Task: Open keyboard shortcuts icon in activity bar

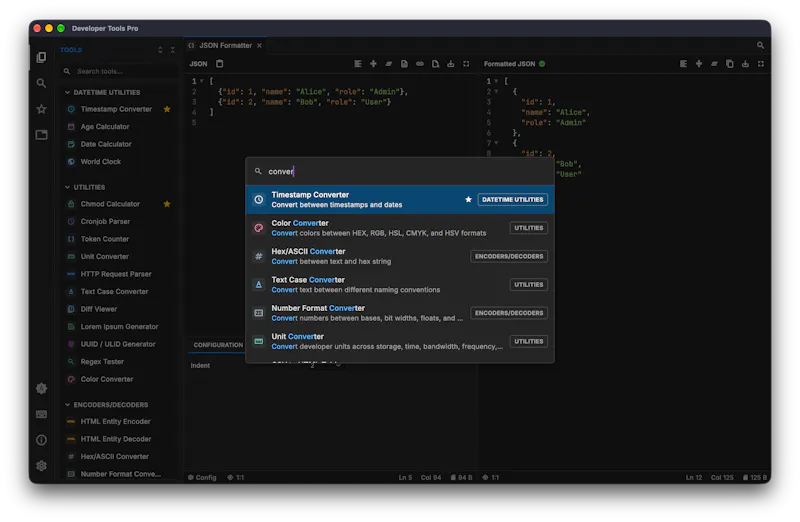Action: coord(41,414)
